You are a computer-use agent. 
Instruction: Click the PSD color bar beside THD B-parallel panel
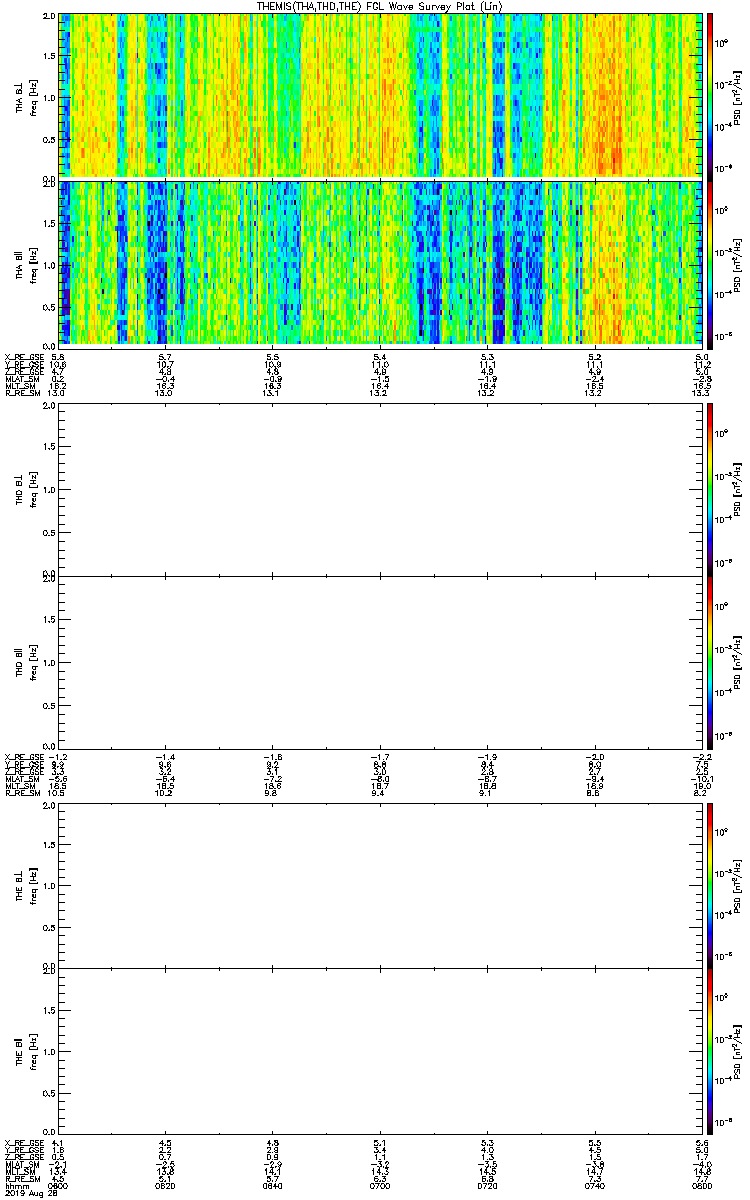[711, 662]
